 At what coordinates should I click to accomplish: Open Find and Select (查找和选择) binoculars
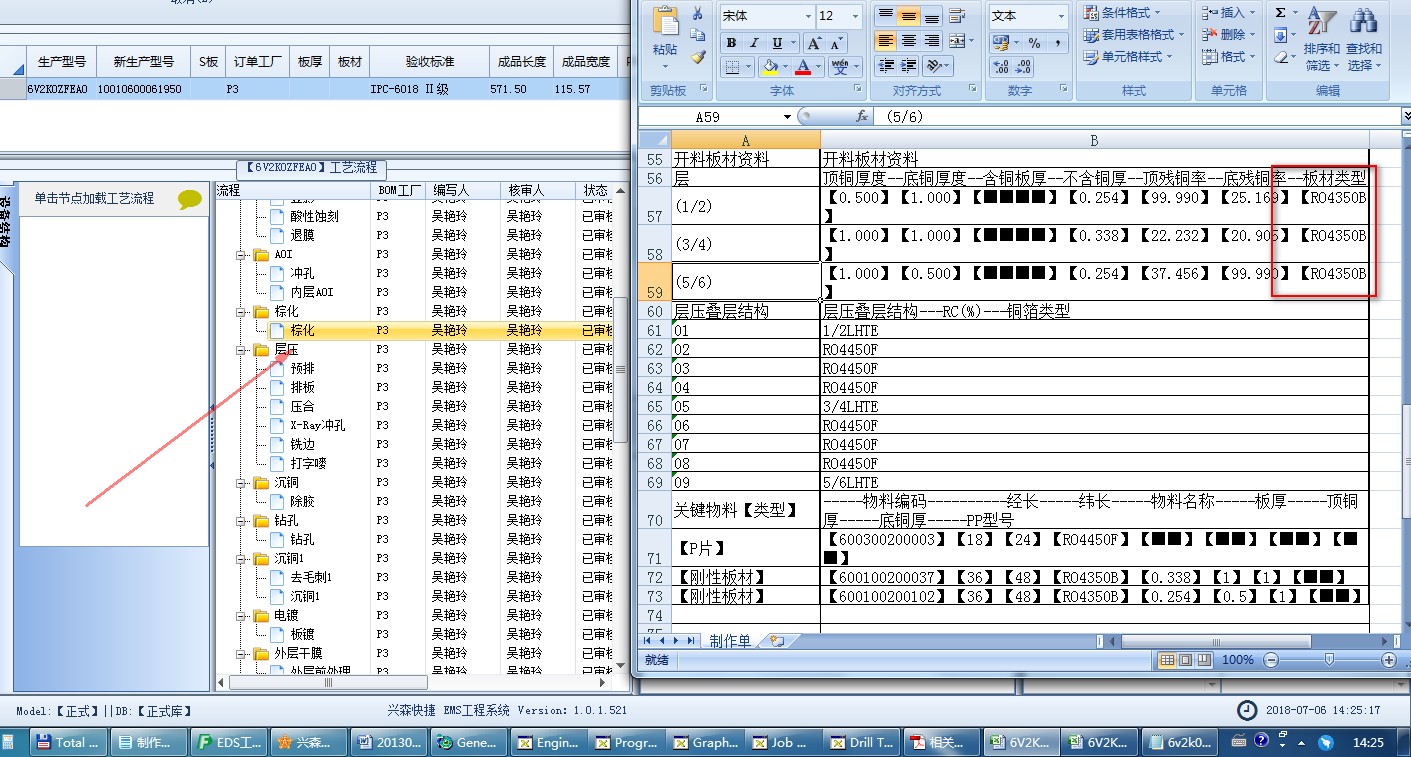tap(1364, 39)
